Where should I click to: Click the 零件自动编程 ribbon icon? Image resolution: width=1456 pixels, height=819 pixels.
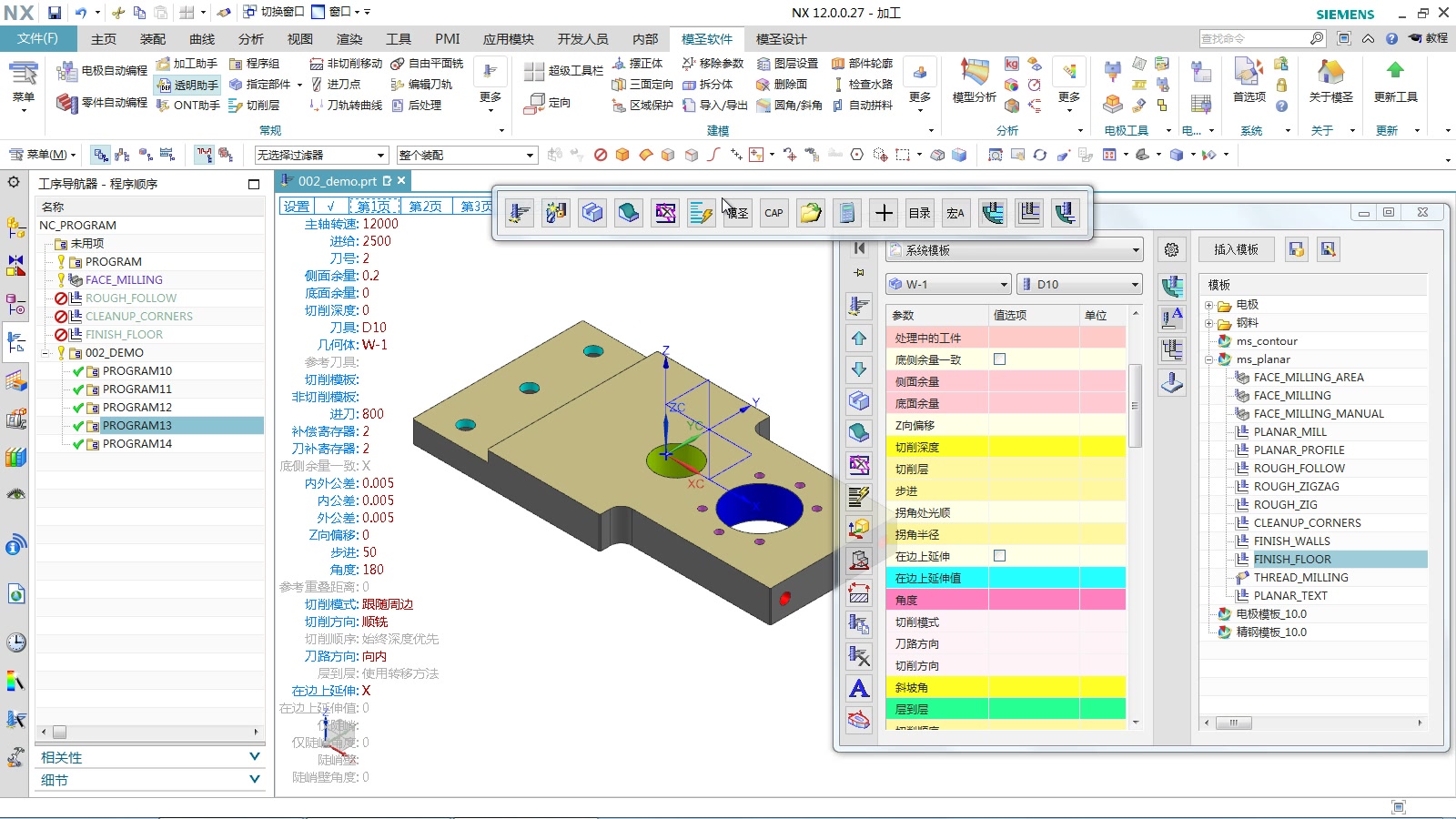point(66,103)
